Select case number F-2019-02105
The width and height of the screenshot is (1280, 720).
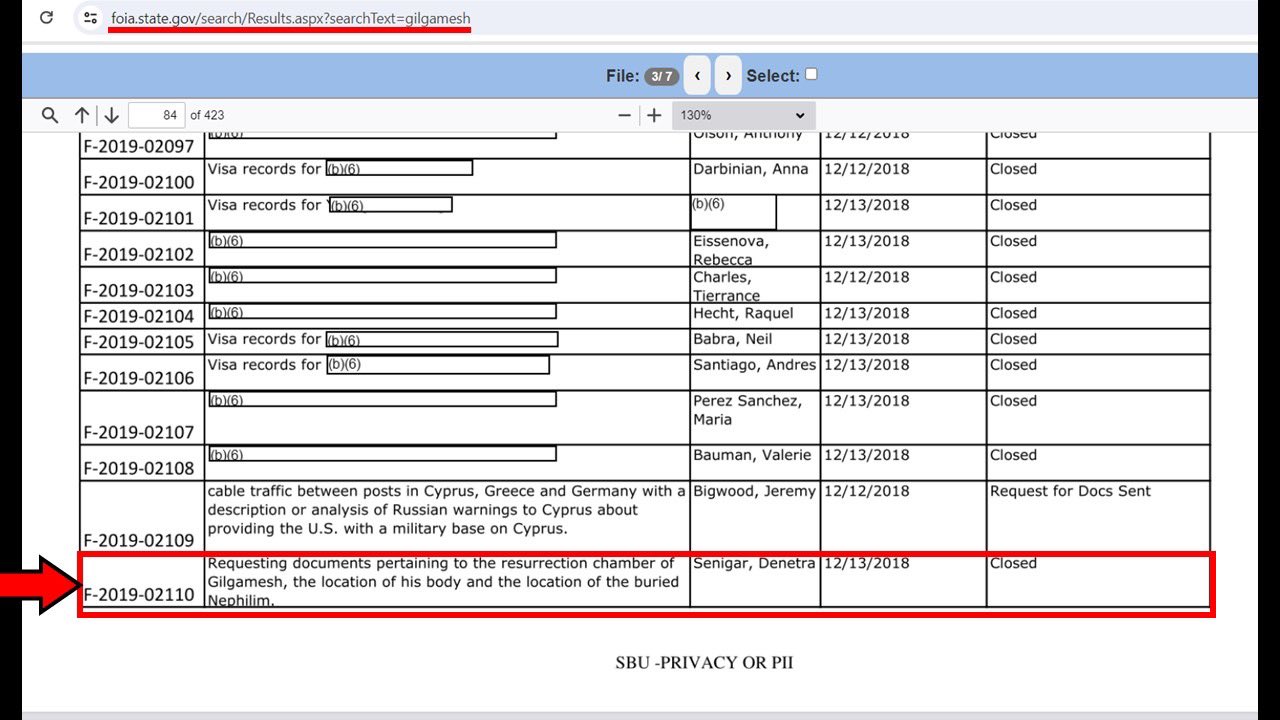click(139, 342)
